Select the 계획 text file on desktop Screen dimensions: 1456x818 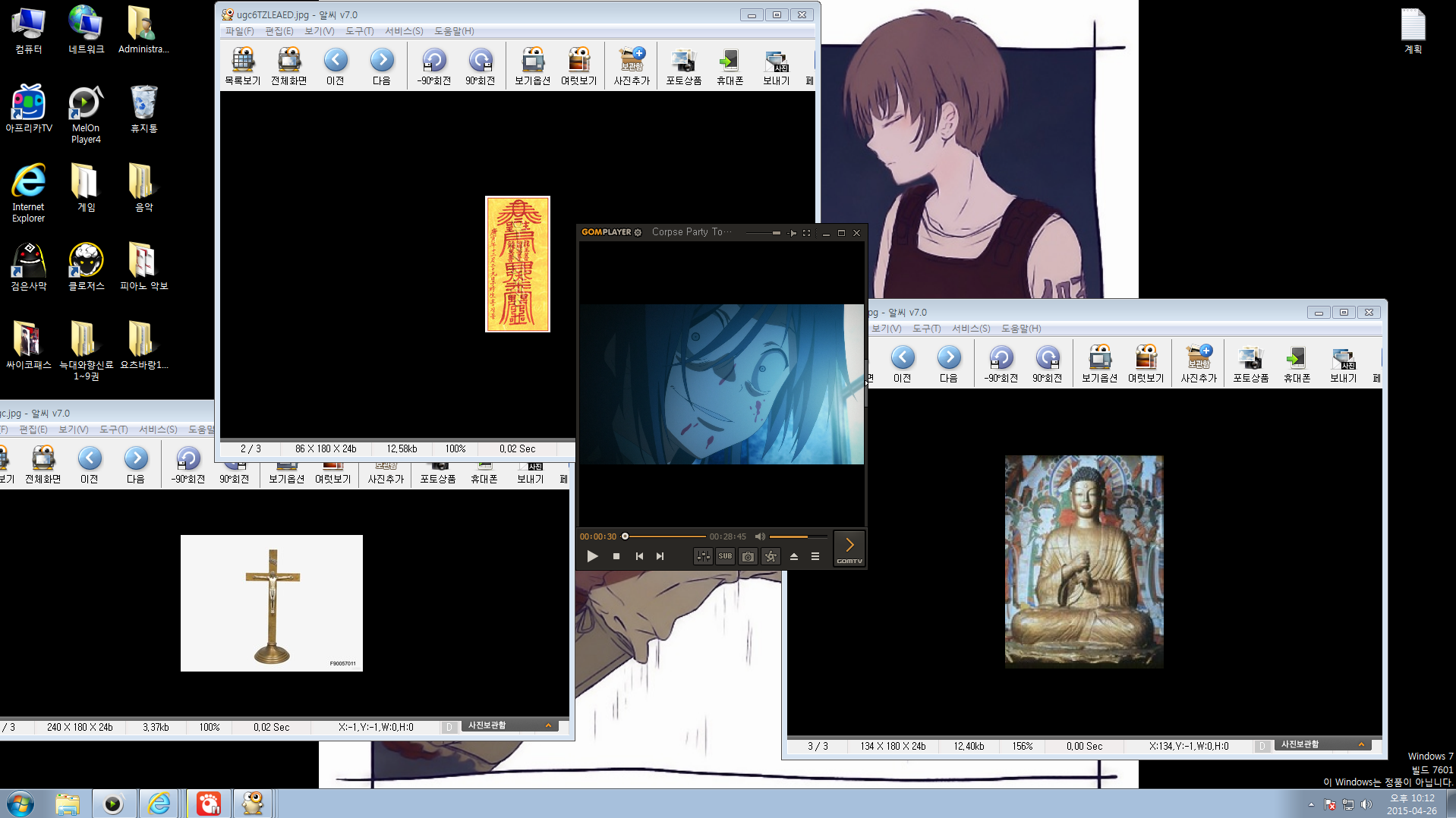(1413, 31)
